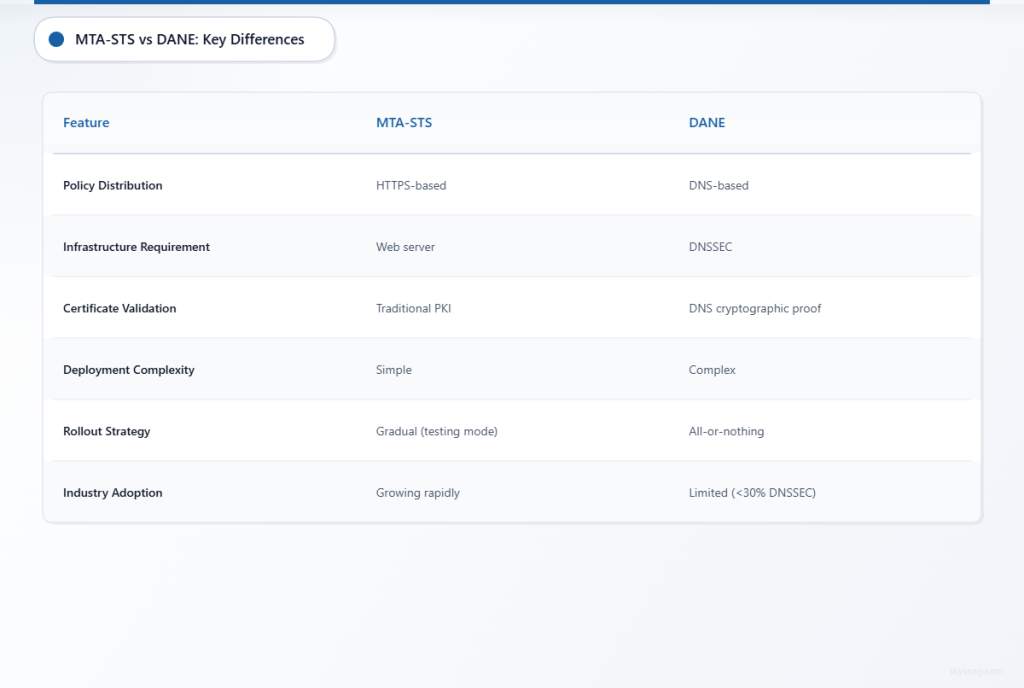
Task: Click the DNS-based cell under DANE
Action: [718, 185]
